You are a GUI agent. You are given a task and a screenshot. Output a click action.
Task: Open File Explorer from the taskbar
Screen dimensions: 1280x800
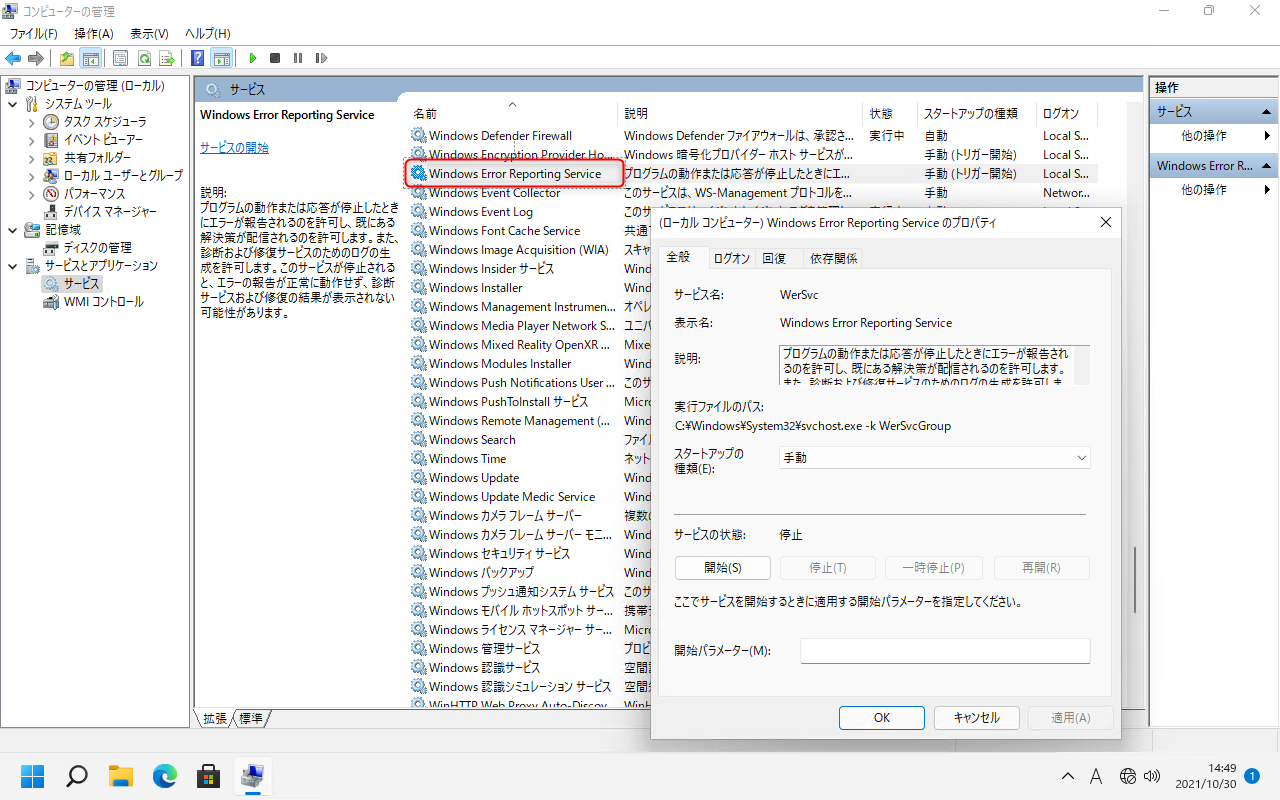coord(121,775)
